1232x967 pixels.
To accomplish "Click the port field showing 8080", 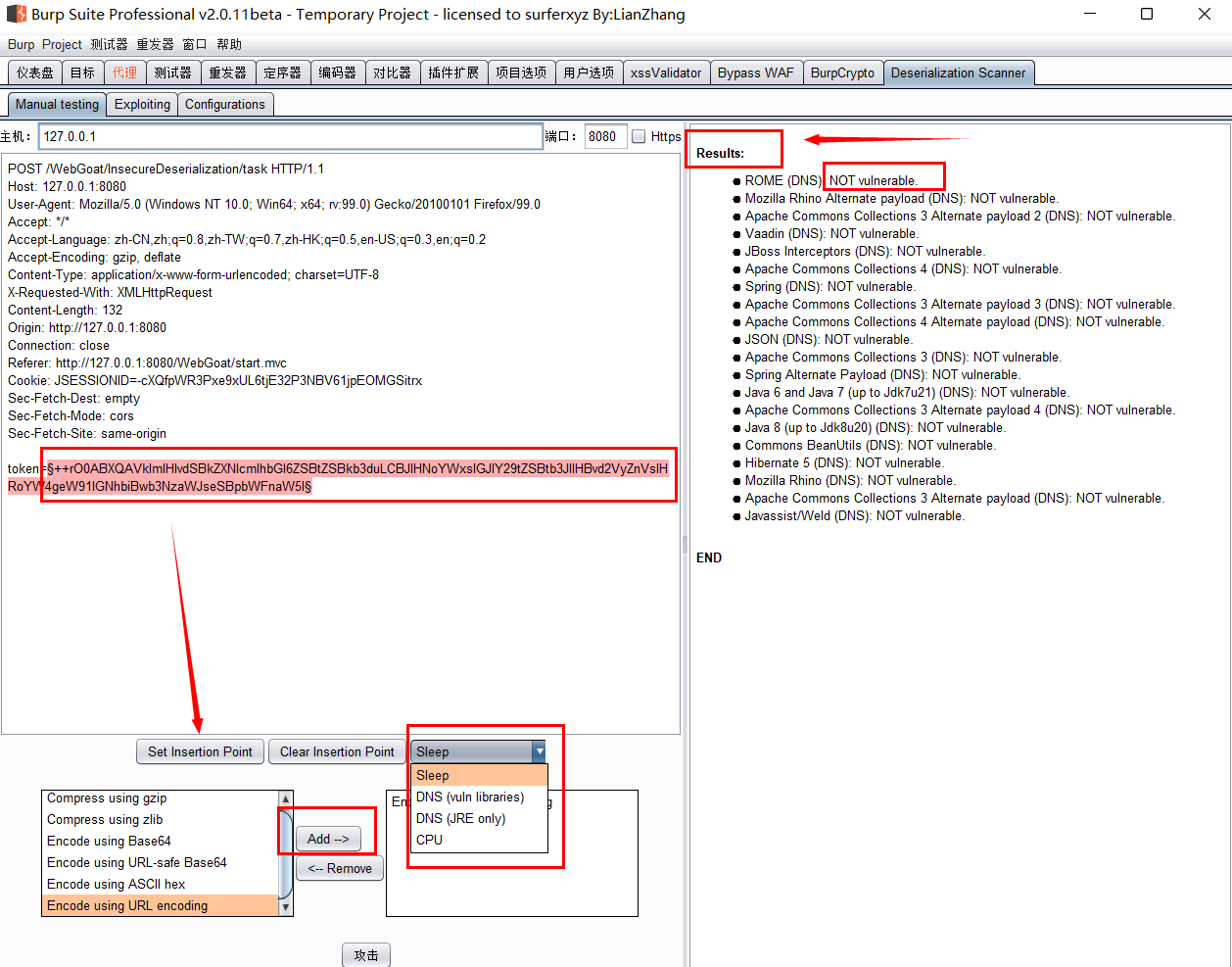I will (x=605, y=136).
